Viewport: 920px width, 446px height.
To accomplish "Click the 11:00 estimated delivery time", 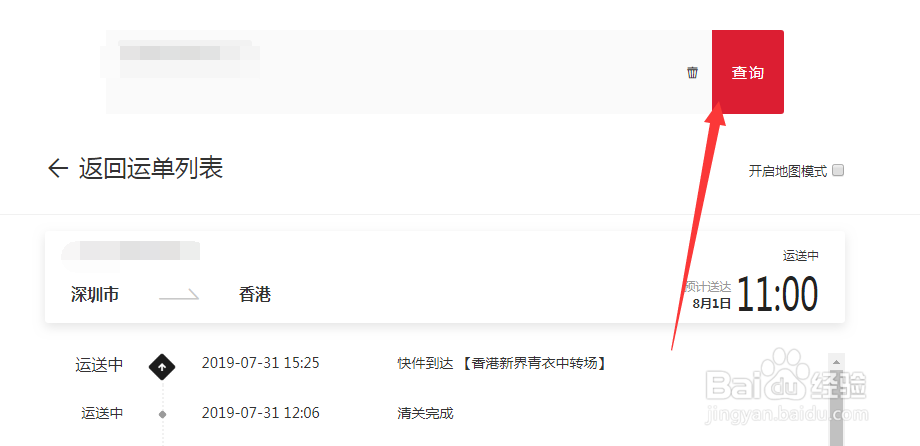I will 777,295.
